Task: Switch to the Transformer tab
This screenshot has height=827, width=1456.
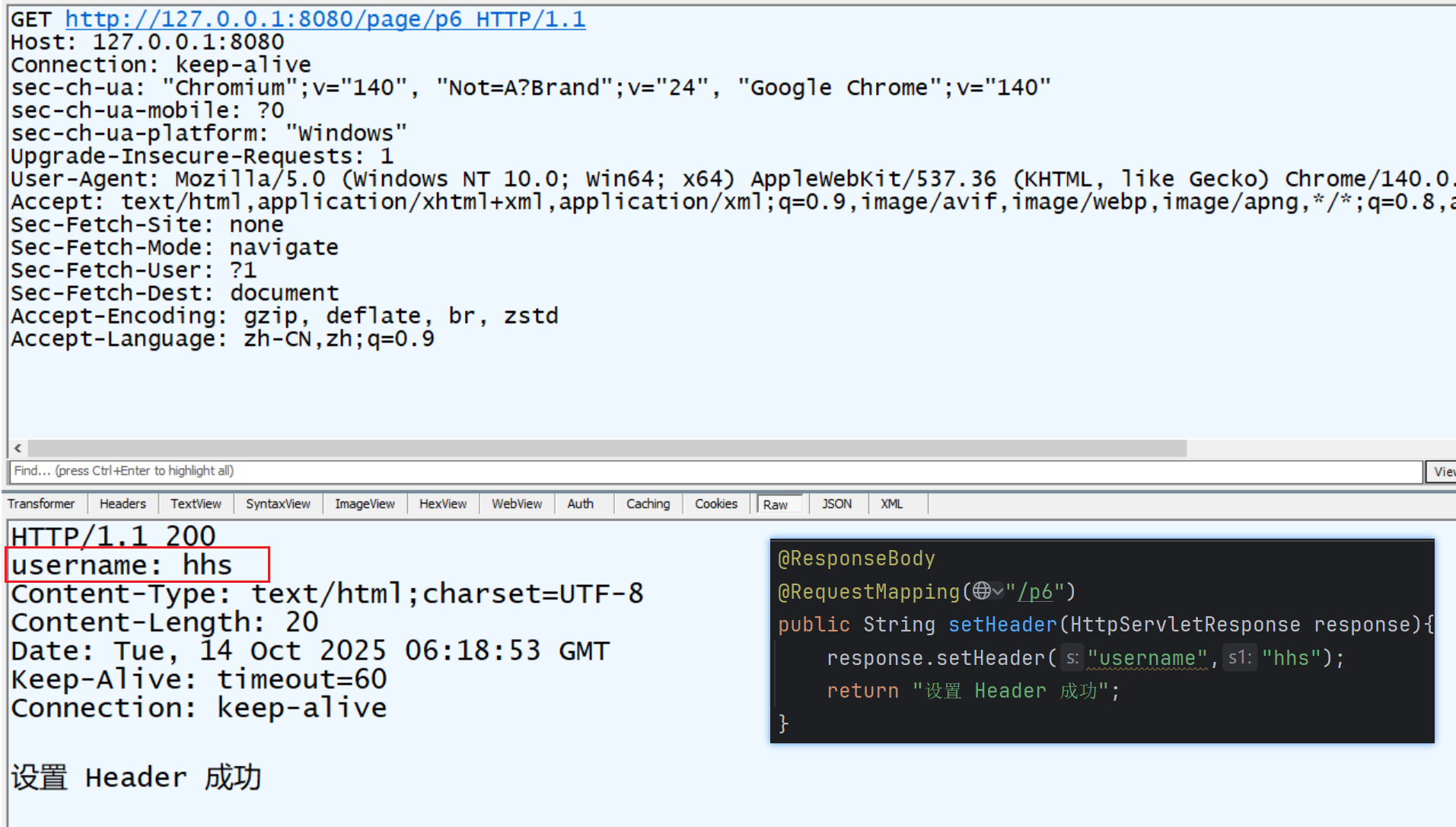Action: pyautogui.click(x=42, y=504)
